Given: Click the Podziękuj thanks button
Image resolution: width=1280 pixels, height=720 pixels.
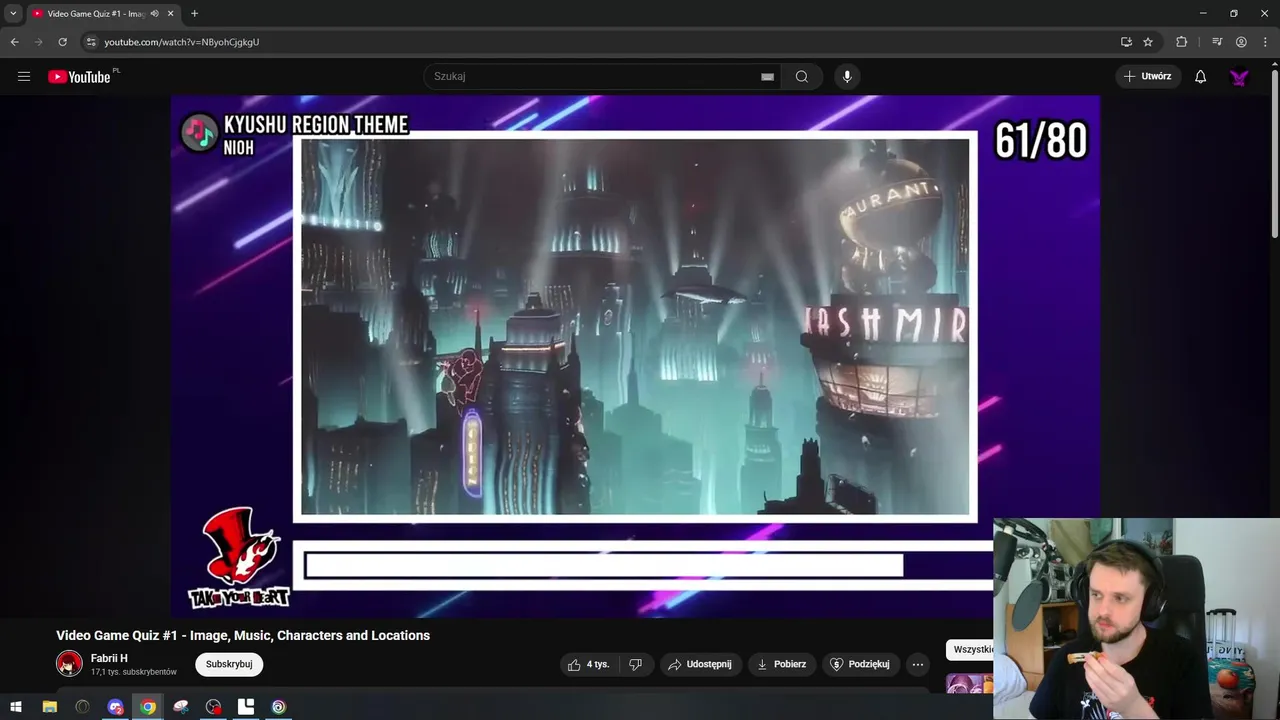Looking at the screenshot, I should tap(860, 664).
